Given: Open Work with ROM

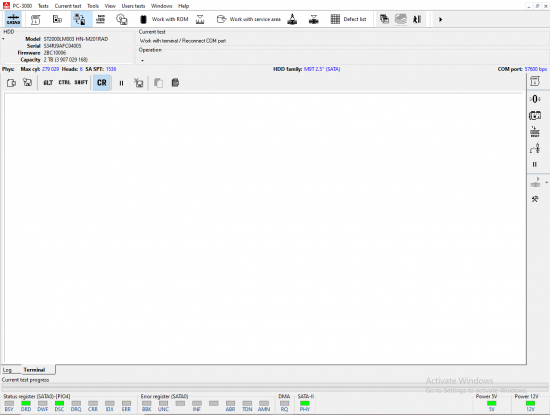Looking at the screenshot, I should click(170, 19).
